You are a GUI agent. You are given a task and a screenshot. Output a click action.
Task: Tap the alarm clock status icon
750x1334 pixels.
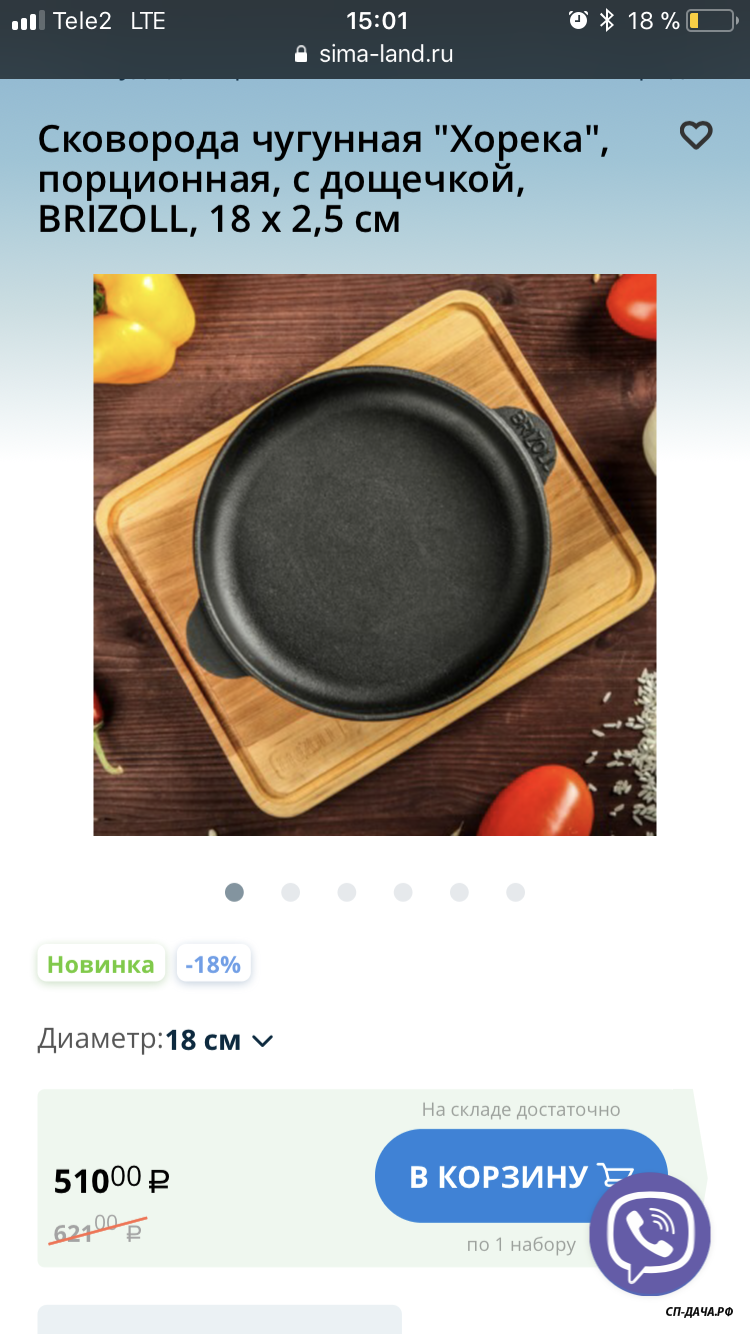point(578,20)
